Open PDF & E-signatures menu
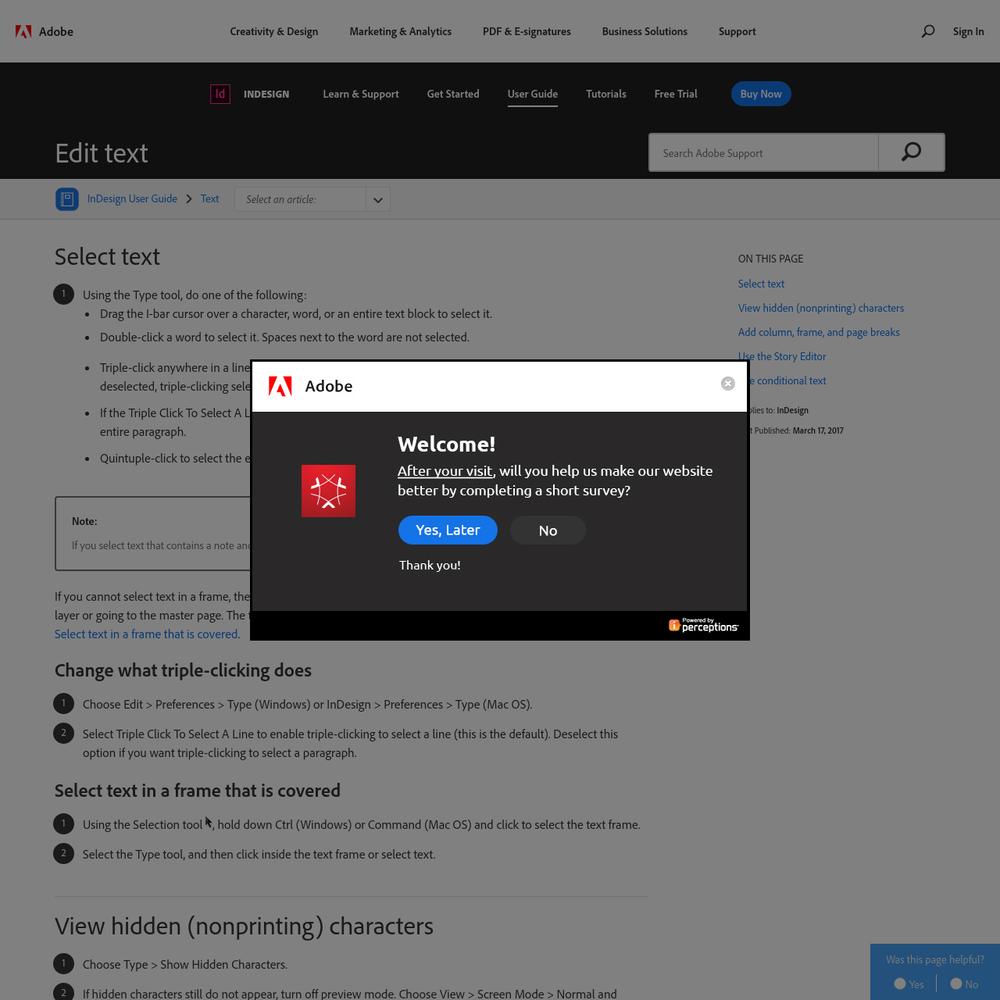This screenshot has height=1000, width=1000. [526, 31]
